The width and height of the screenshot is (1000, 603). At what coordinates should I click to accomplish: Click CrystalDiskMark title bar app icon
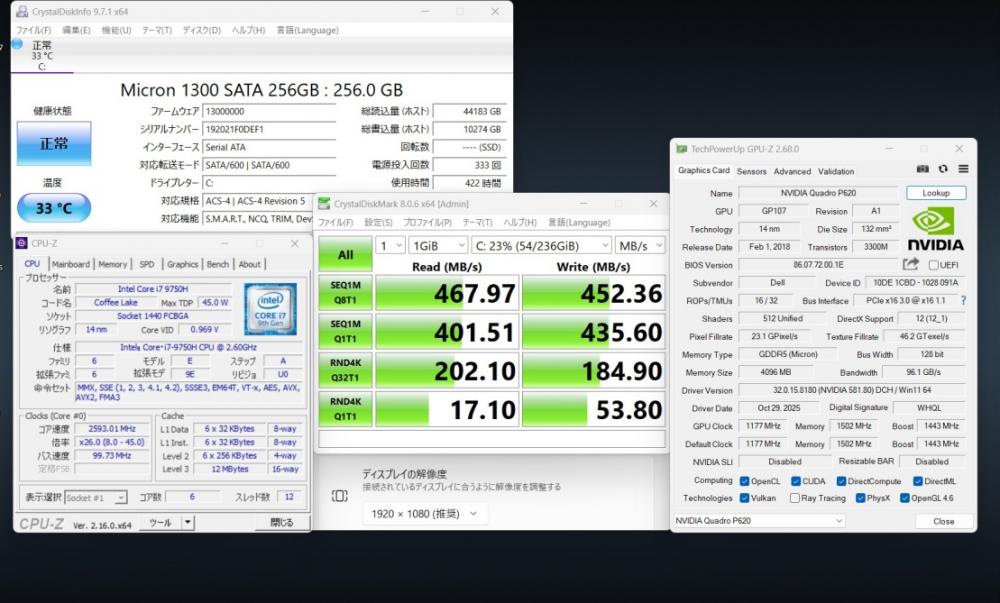[x=324, y=204]
